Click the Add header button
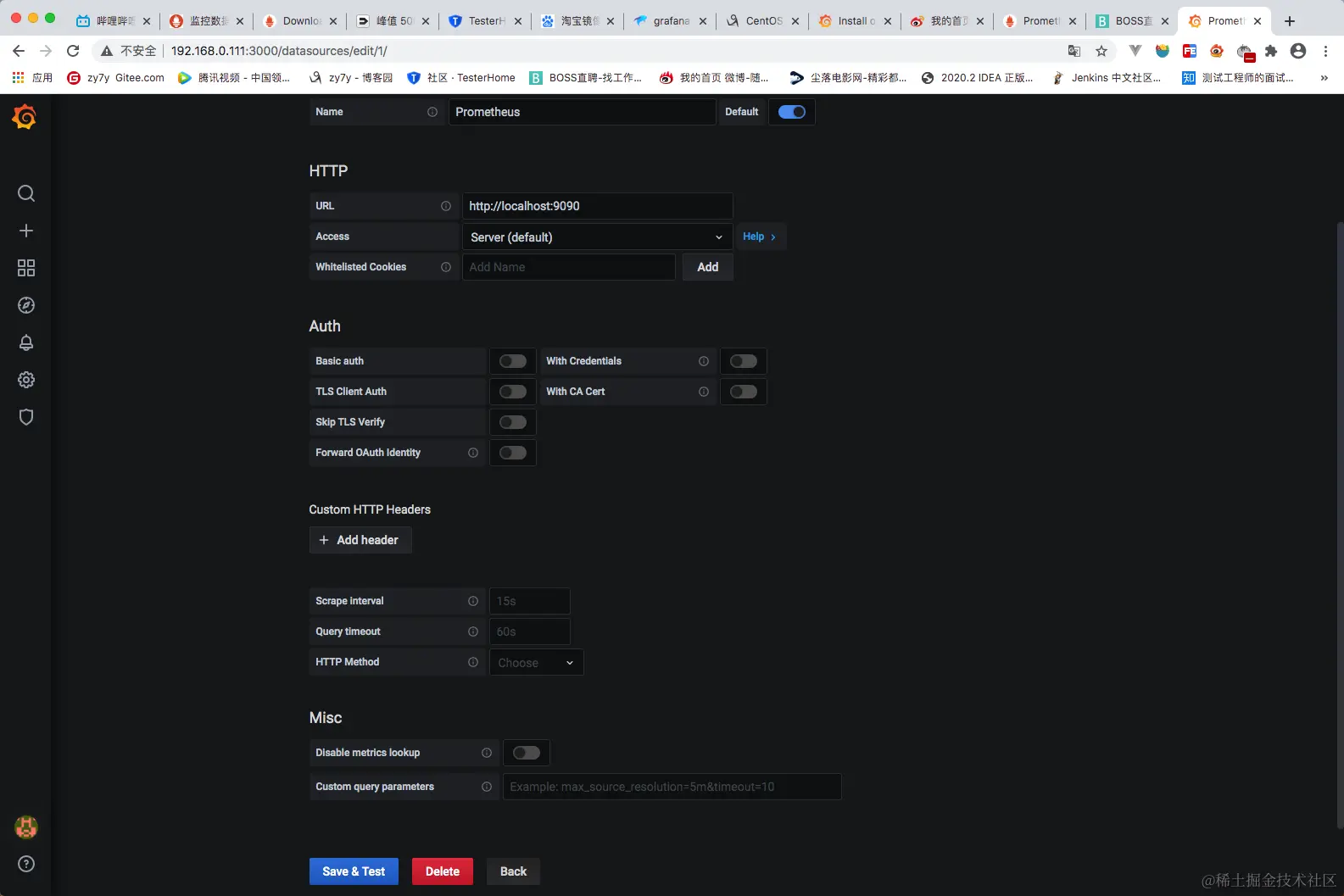Image resolution: width=1344 pixels, height=896 pixels. pyautogui.click(x=360, y=540)
